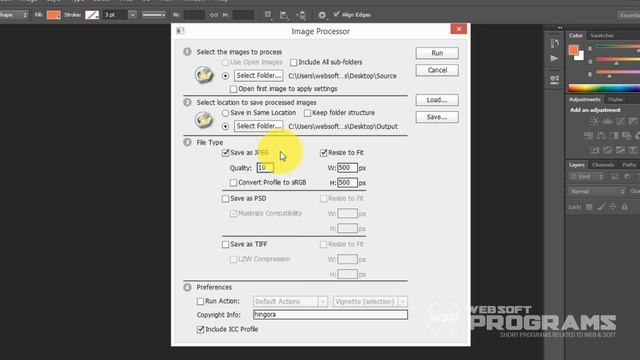The height and width of the screenshot is (360, 640).
Task: Toggle the Save as JPEG checkbox
Action: [x=225, y=153]
